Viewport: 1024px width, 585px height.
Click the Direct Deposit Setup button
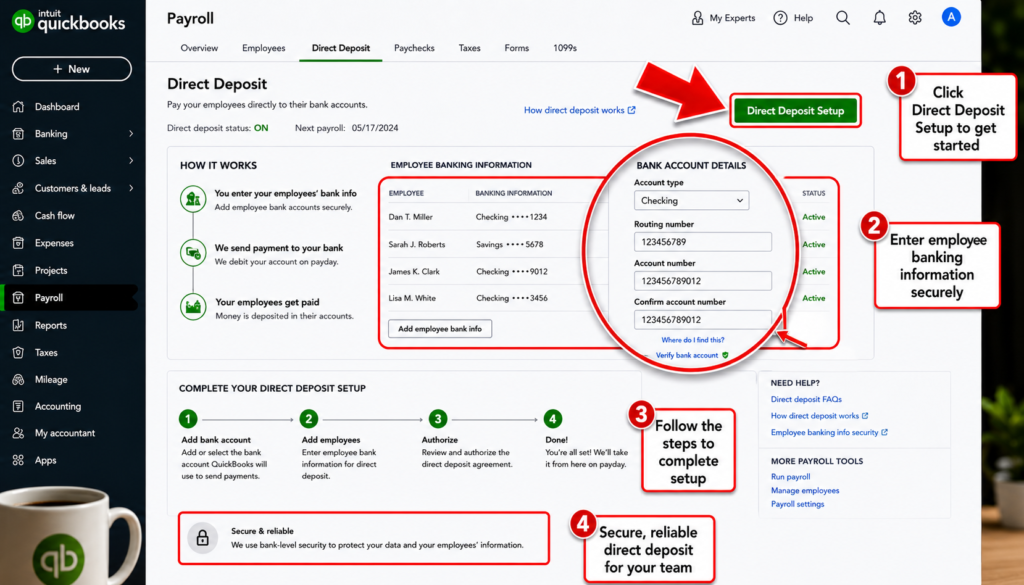(795, 110)
